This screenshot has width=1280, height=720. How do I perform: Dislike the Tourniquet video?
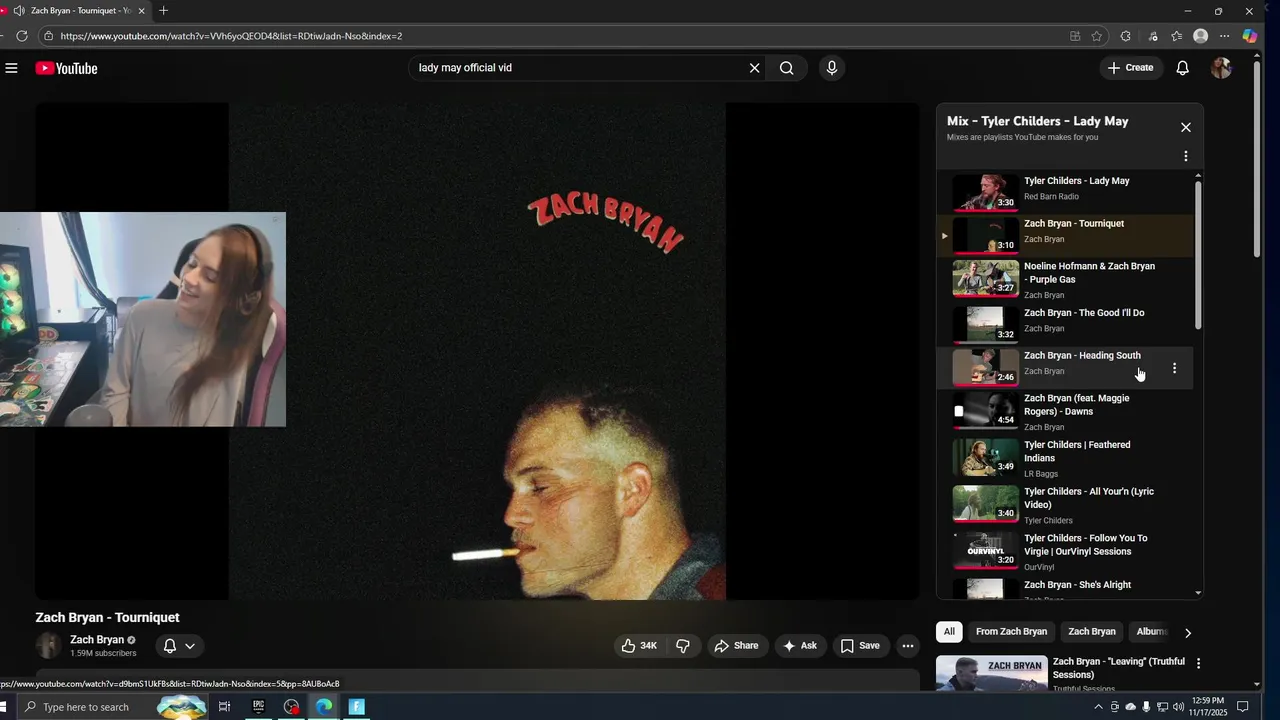683,646
